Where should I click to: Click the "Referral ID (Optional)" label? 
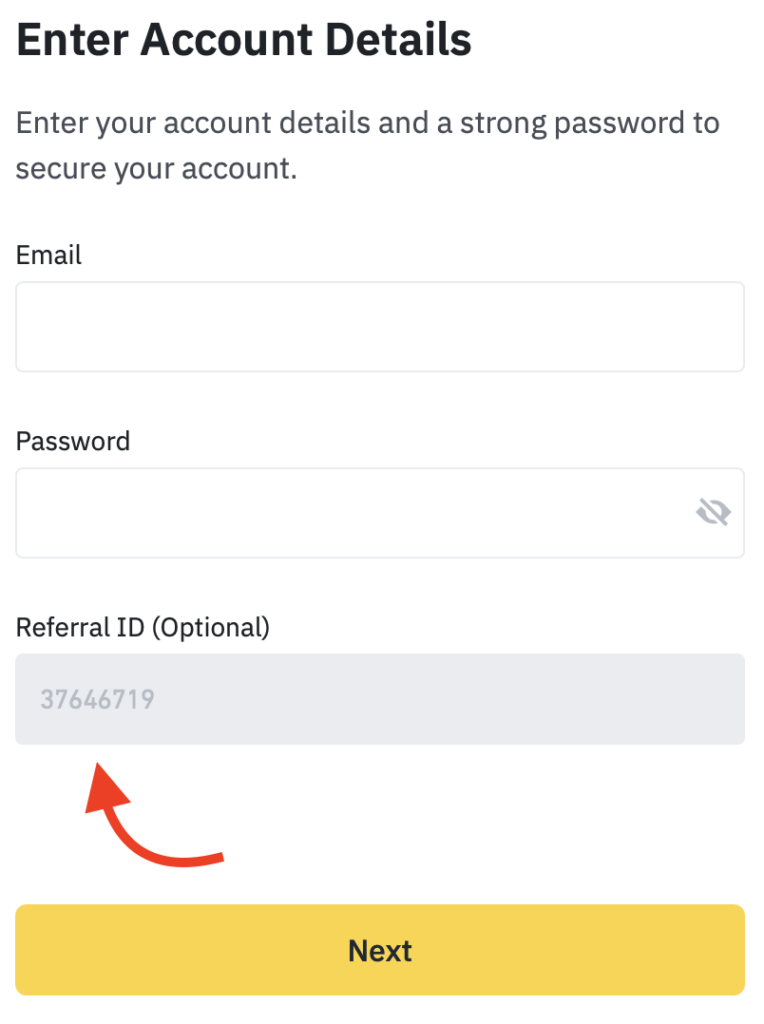pos(143,627)
